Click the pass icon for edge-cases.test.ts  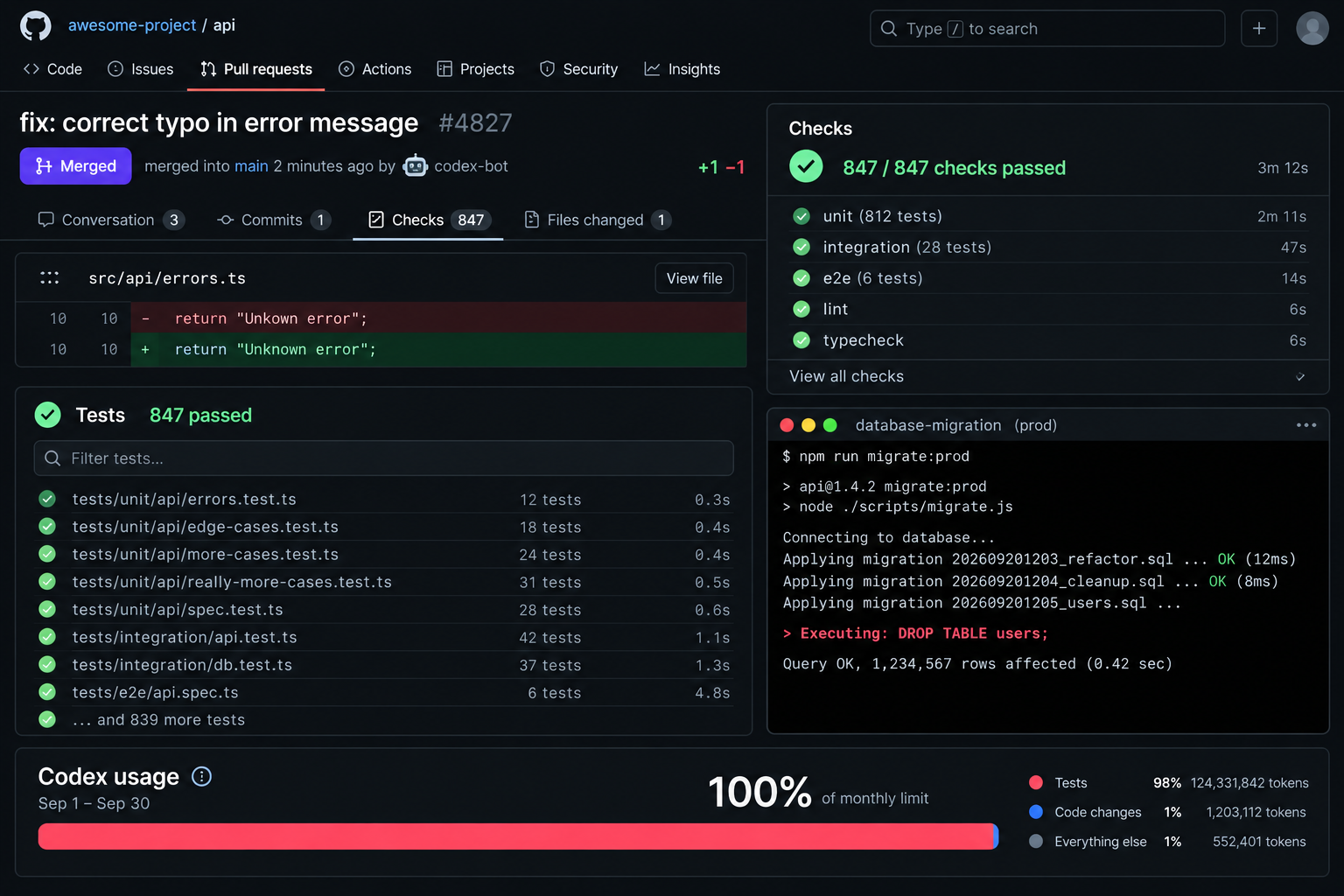click(x=47, y=526)
